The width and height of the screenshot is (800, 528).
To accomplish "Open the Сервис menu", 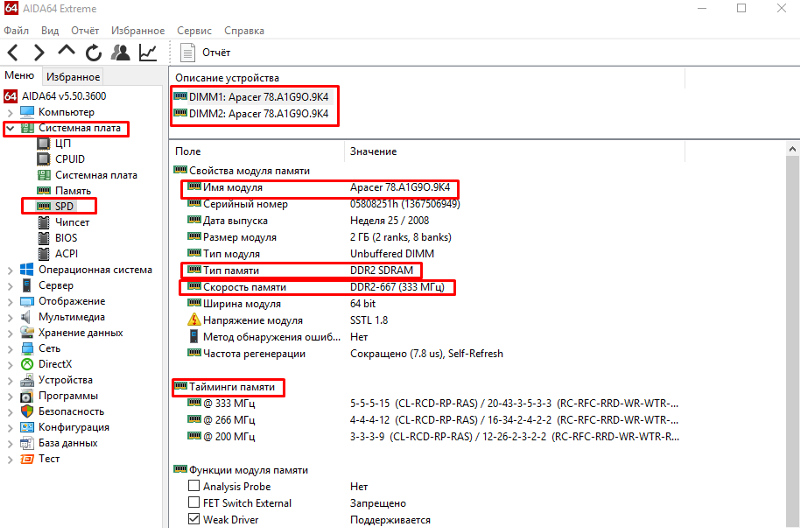I will coord(193,31).
